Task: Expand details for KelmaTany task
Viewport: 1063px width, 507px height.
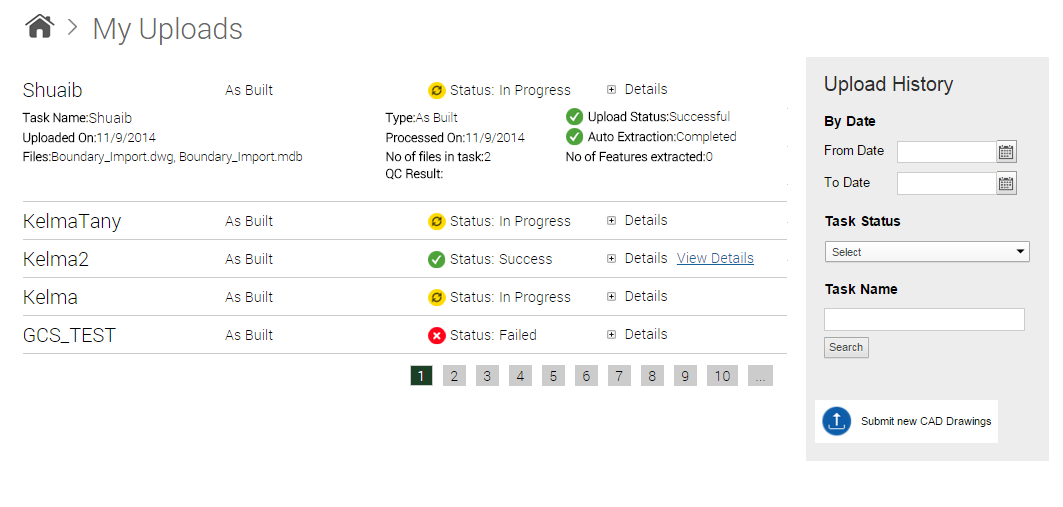Action: (x=612, y=221)
